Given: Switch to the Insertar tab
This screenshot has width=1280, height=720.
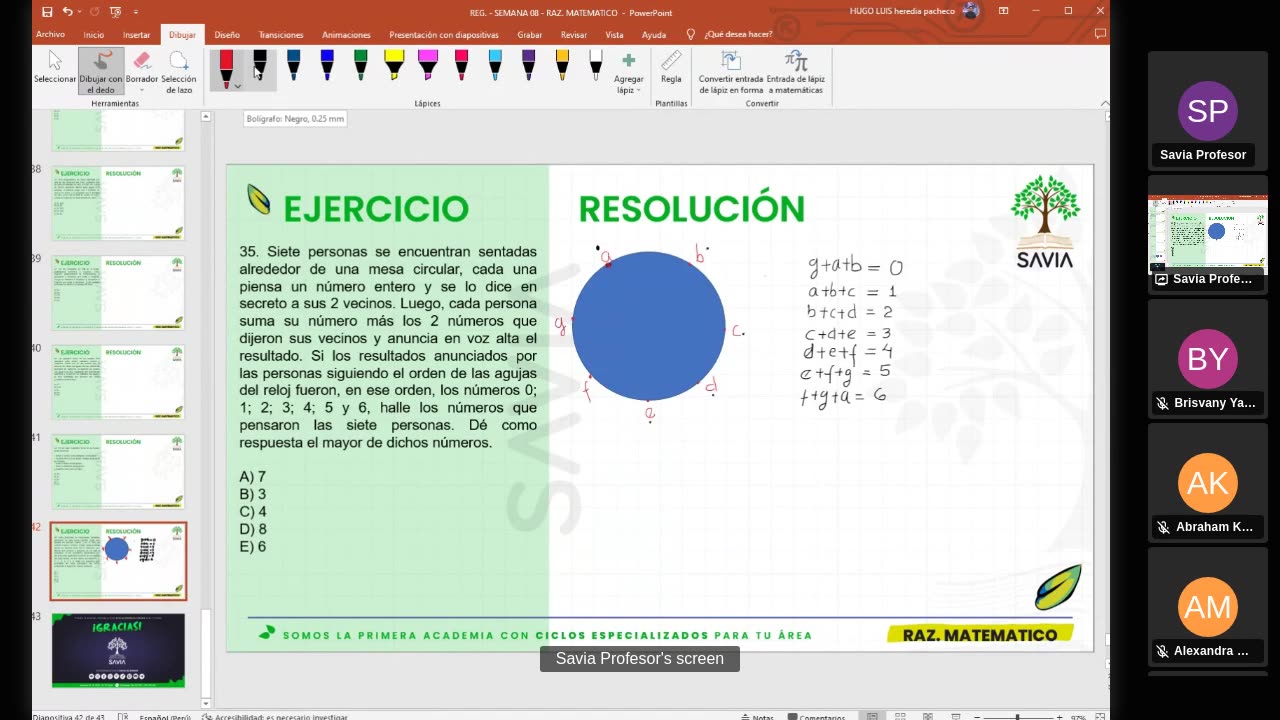Looking at the screenshot, I should pyautogui.click(x=137, y=34).
